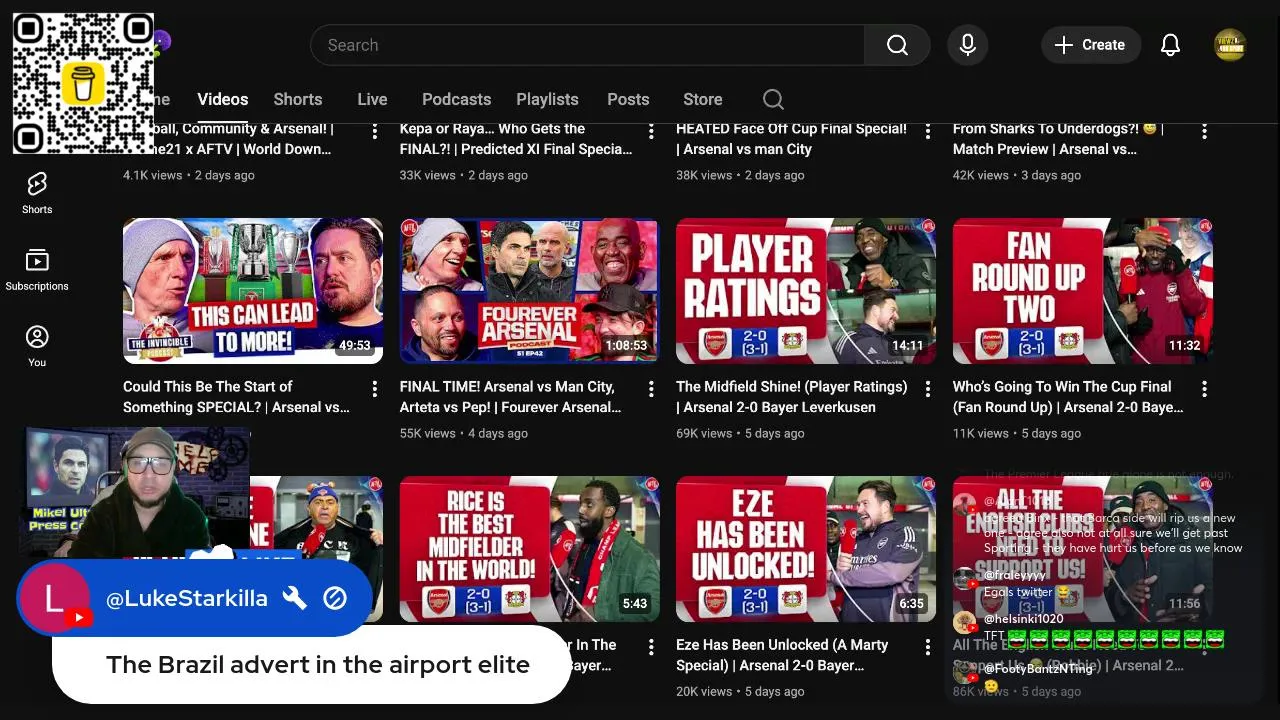Image resolution: width=1280 pixels, height=720 pixels.
Task: Open the account avatar menu
Action: tap(1229, 45)
